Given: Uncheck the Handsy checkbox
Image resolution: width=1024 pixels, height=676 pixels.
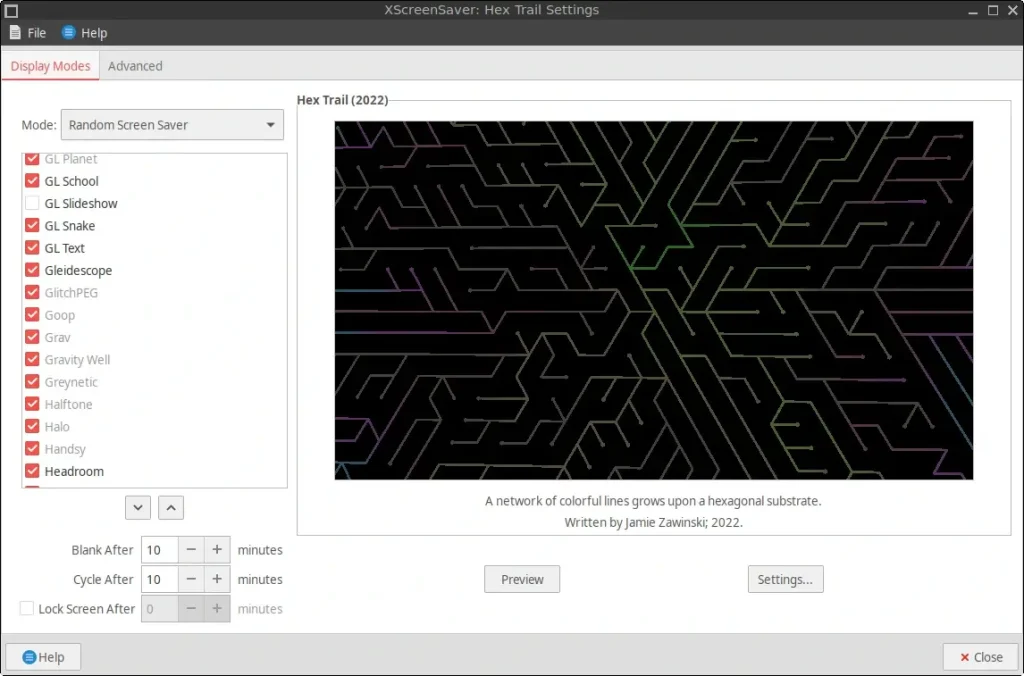Looking at the screenshot, I should tap(32, 448).
